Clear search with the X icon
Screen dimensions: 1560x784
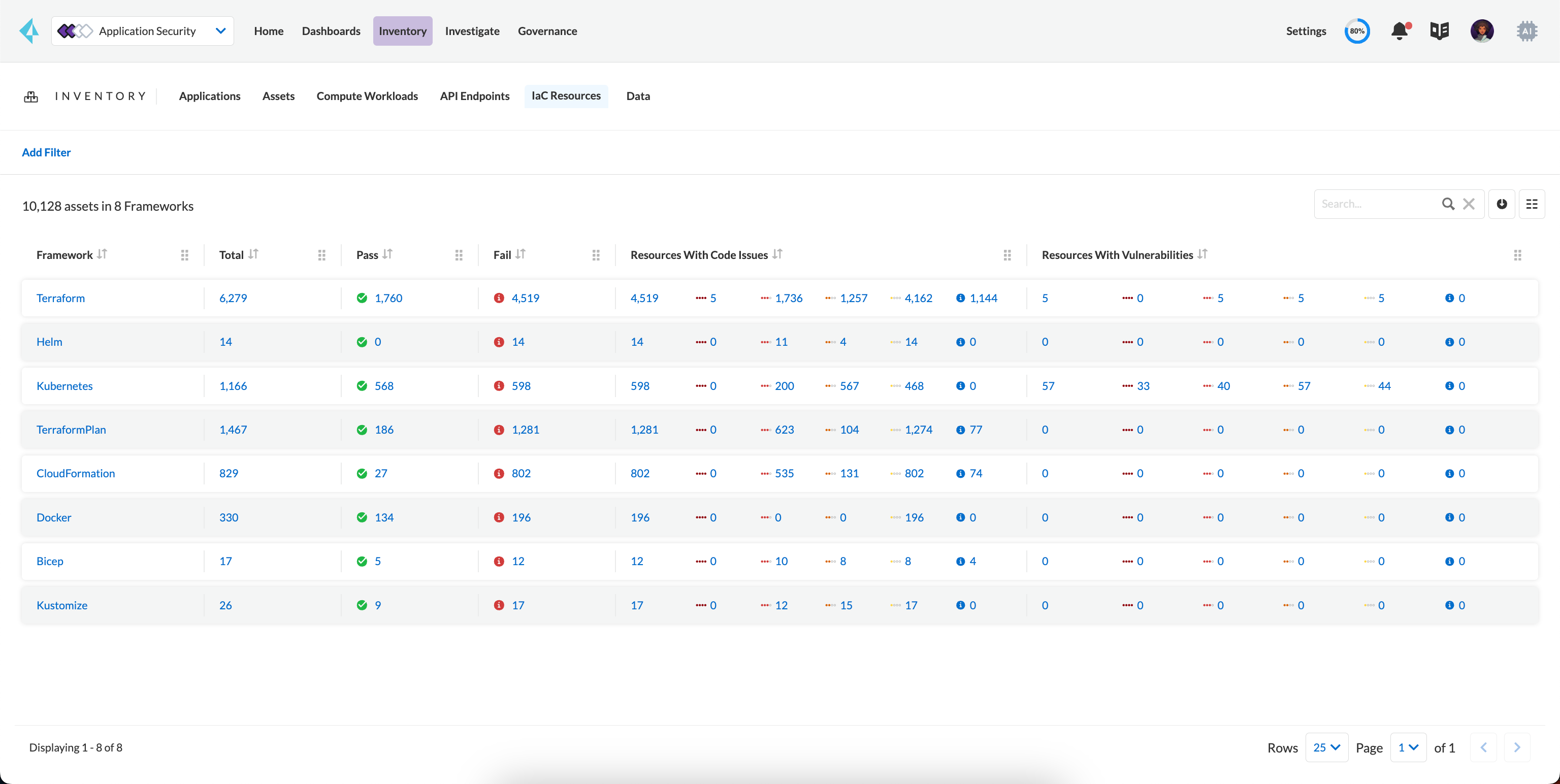point(1469,204)
